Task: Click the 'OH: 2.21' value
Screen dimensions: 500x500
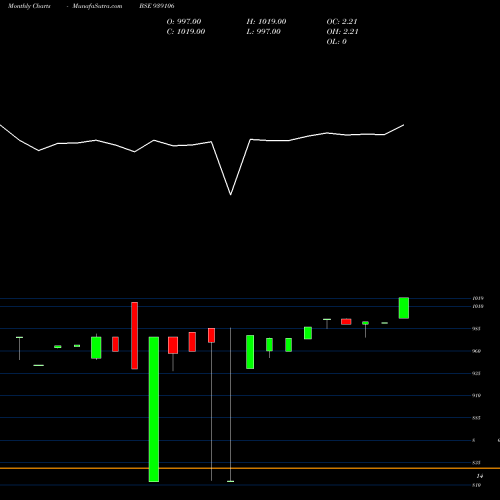Action: [x=342, y=31]
